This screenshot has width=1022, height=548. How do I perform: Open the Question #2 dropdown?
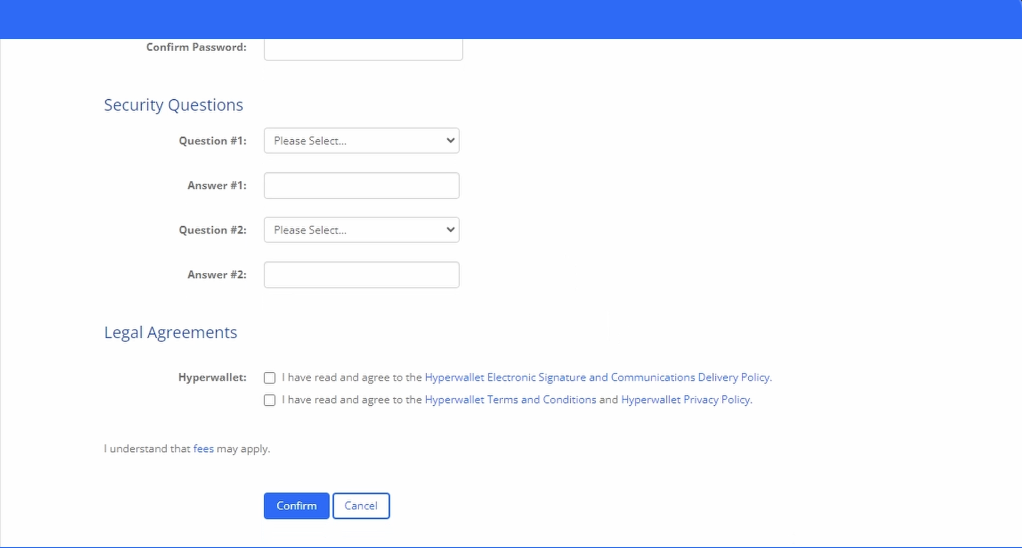[361, 230]
